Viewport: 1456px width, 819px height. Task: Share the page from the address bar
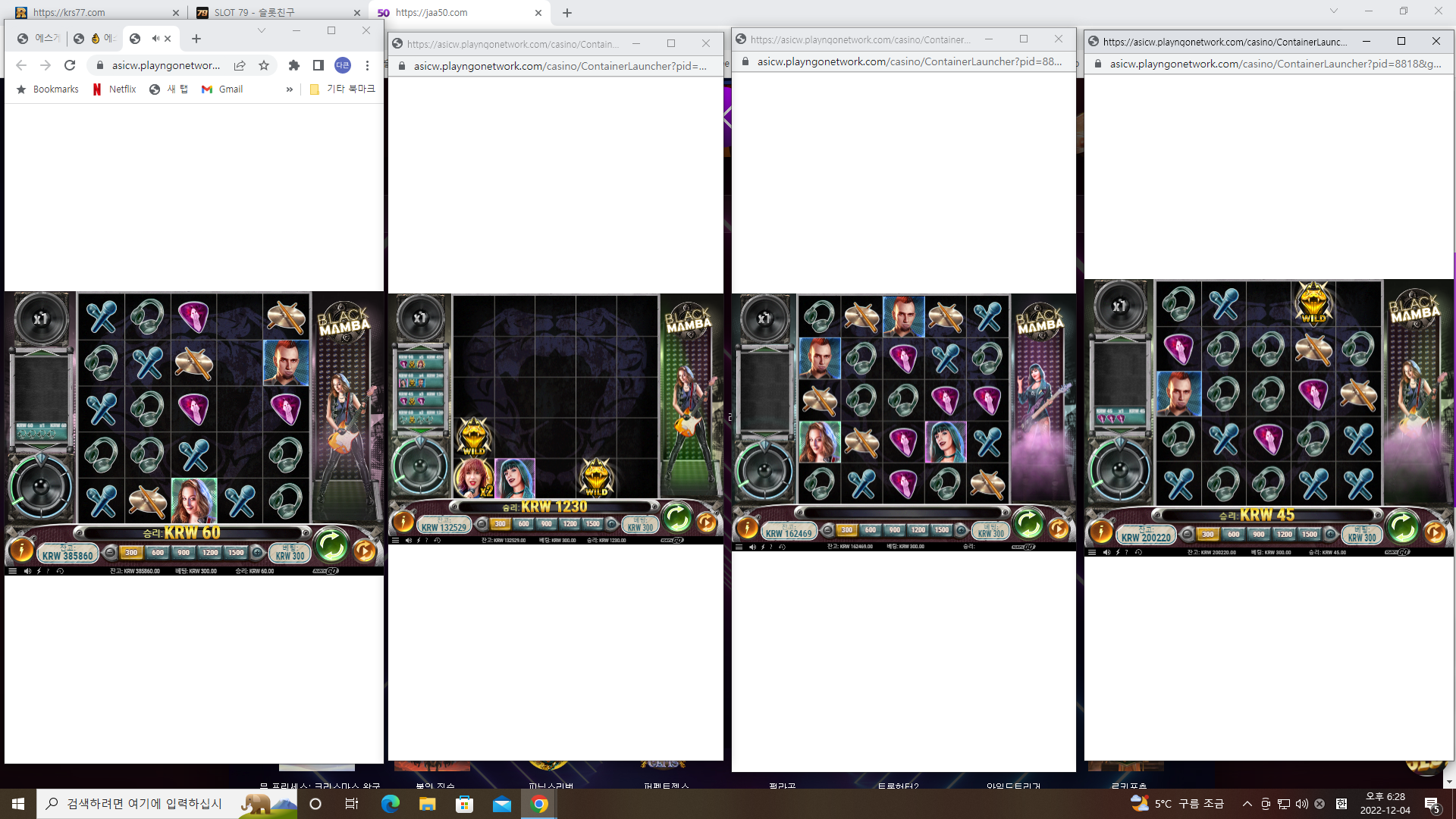click(x=240, y=65)
